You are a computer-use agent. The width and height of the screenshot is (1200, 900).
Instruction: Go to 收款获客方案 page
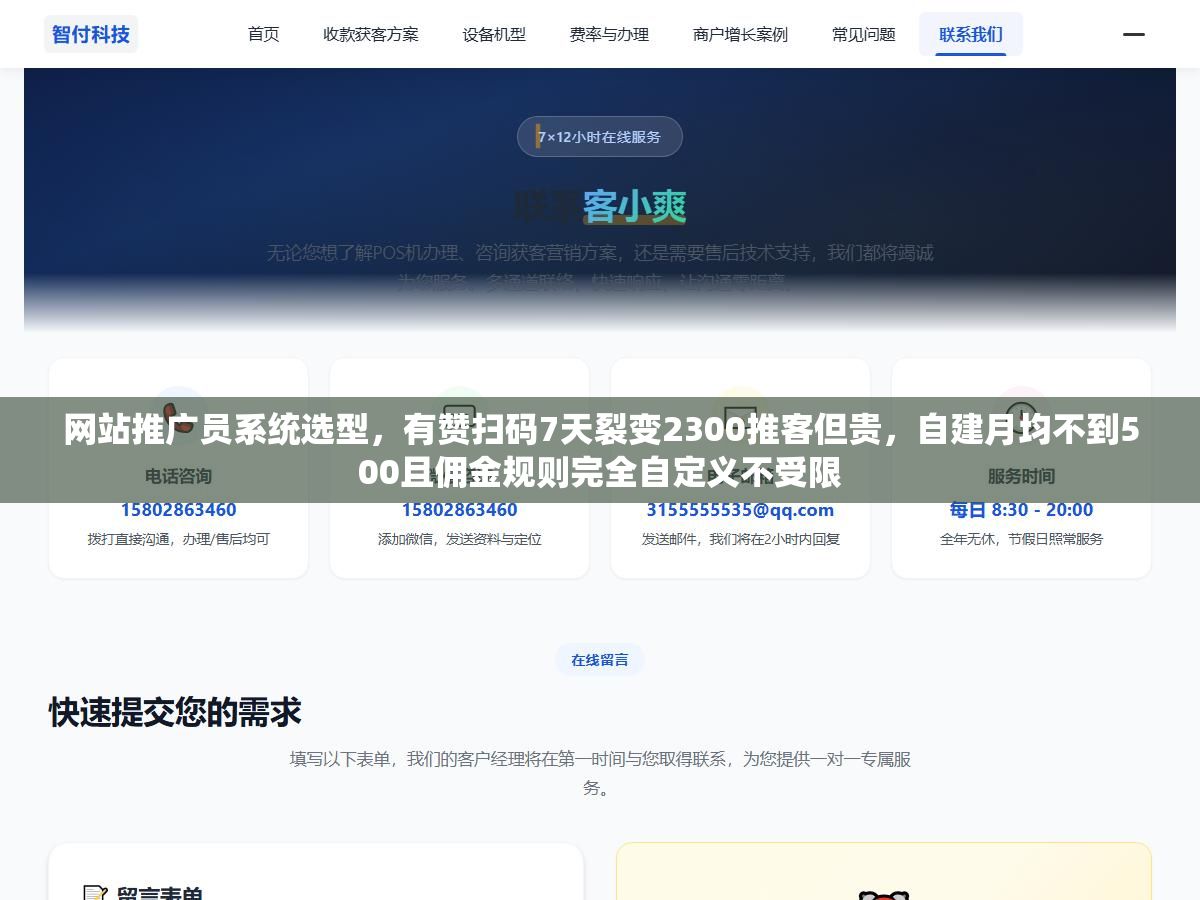click(x=371, y=34)
